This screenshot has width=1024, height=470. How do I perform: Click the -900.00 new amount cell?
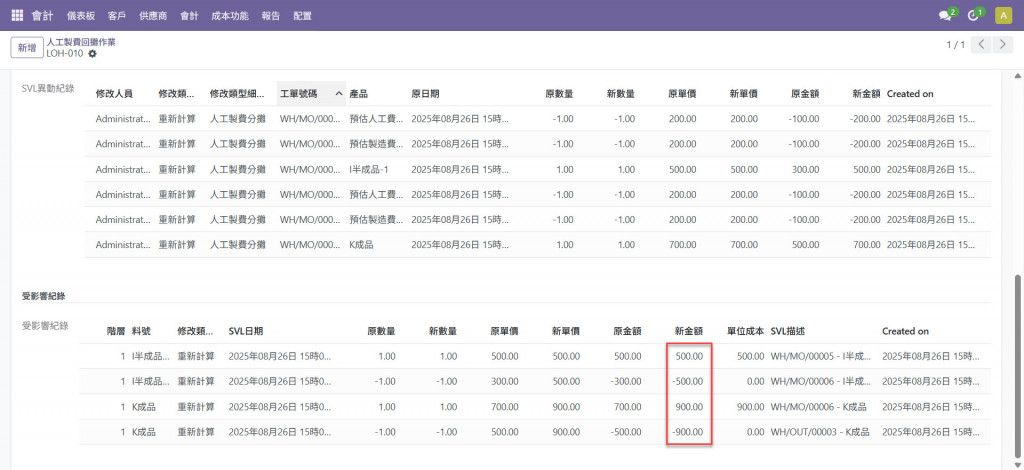click(x=687, y=432)
